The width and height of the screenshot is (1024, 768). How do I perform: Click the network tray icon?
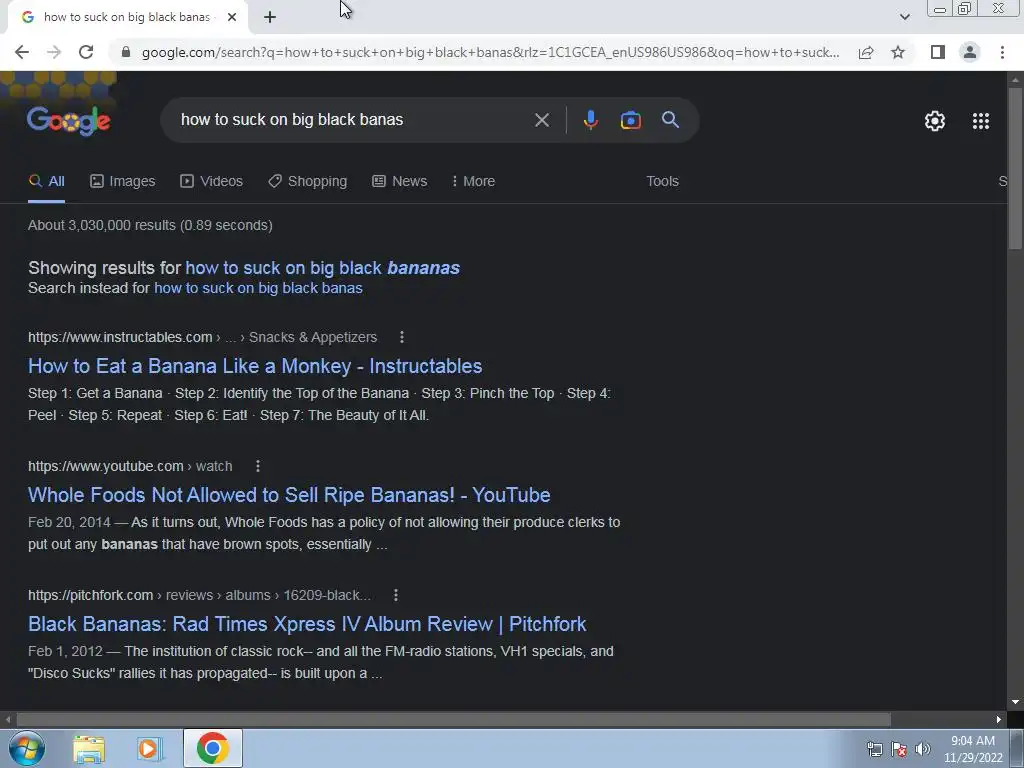(x=874, y=749)
